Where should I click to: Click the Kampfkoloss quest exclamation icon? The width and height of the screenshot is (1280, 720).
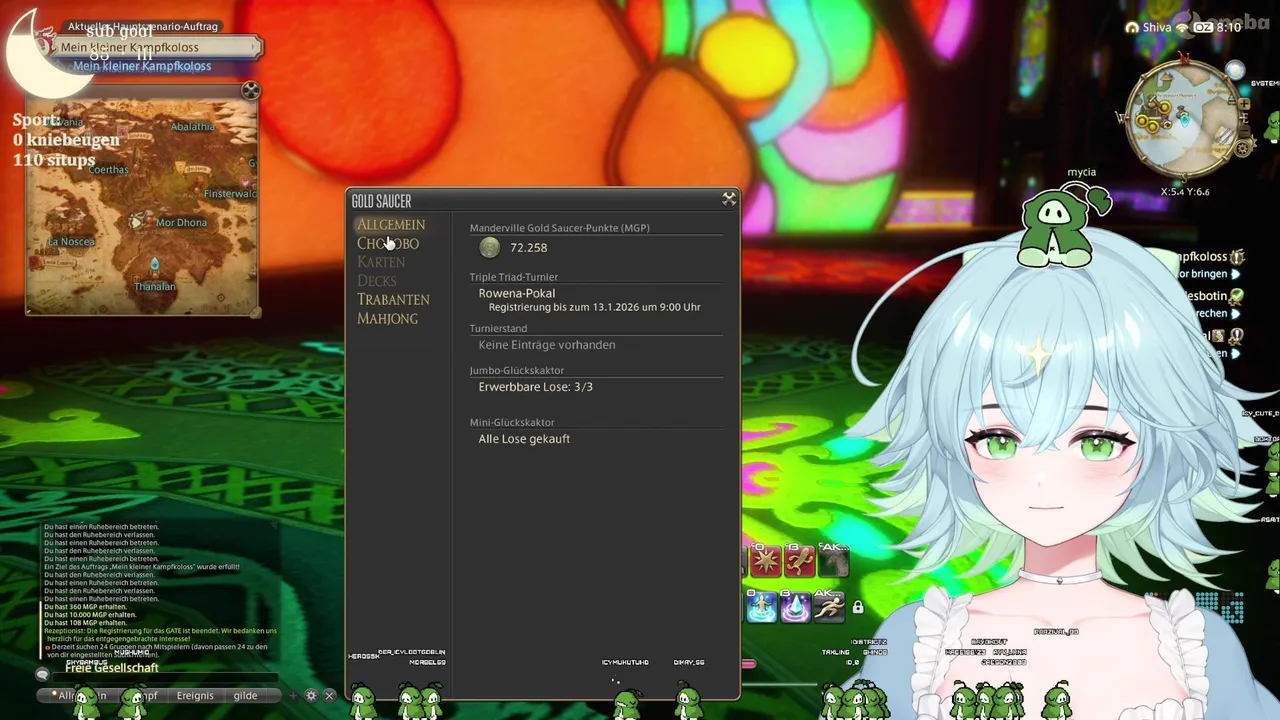click(1237, 258)
